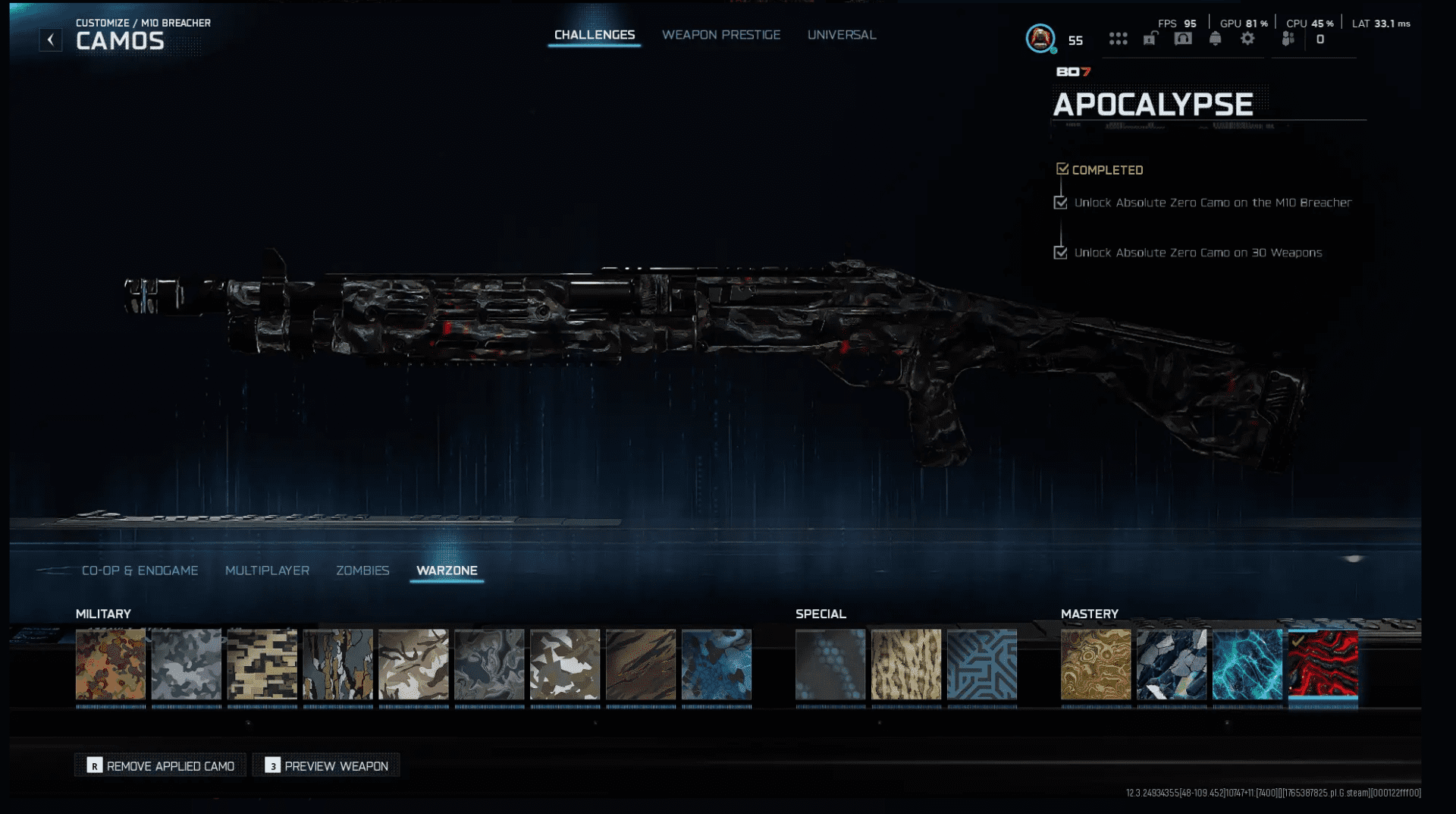The height and width of the screenshot is (814, 1456).
Task: Click the back arrow beside CAMOS
Action: point(51,39)
